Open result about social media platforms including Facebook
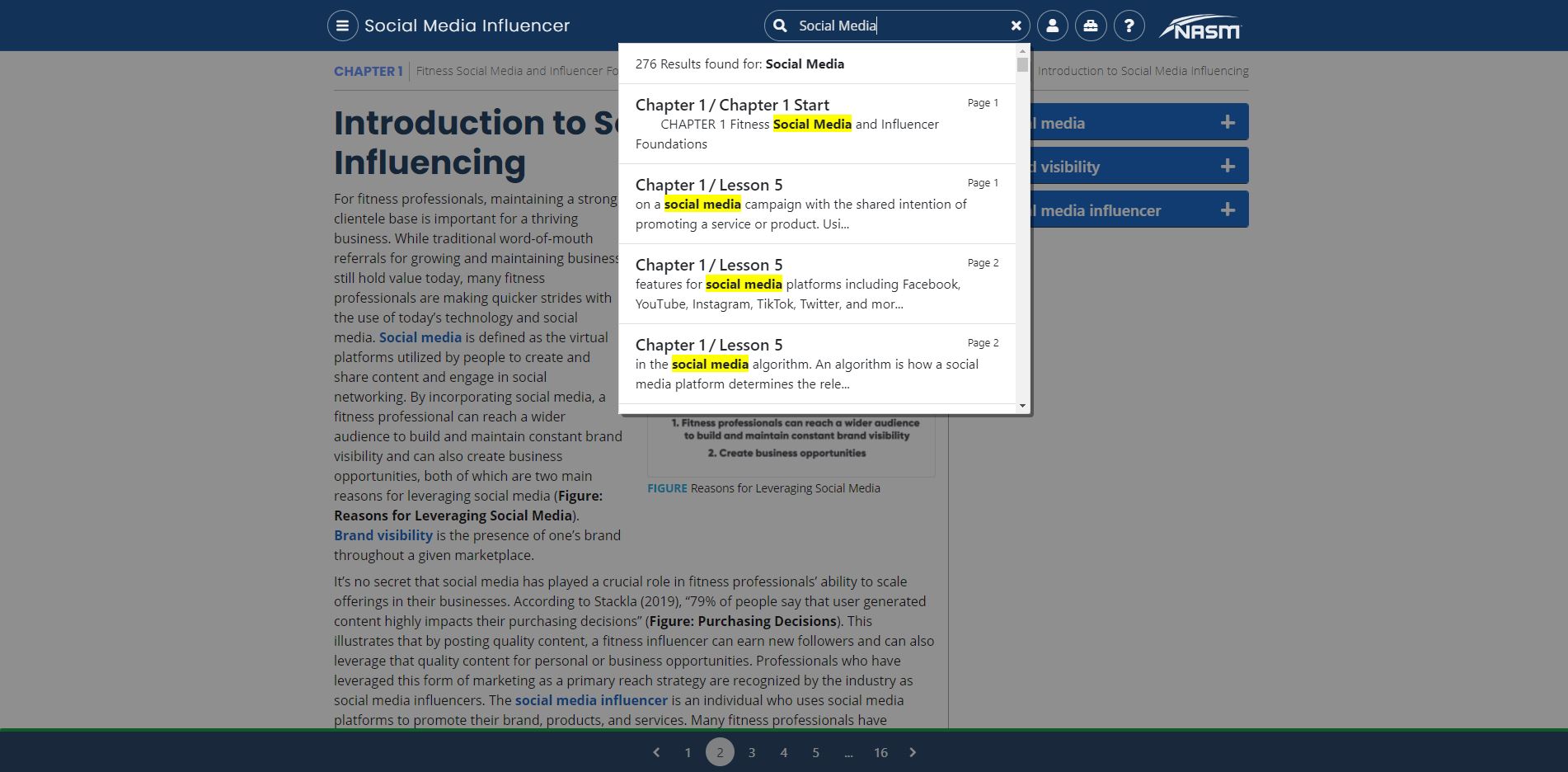1568x772 pixels. tap(817, 284)
